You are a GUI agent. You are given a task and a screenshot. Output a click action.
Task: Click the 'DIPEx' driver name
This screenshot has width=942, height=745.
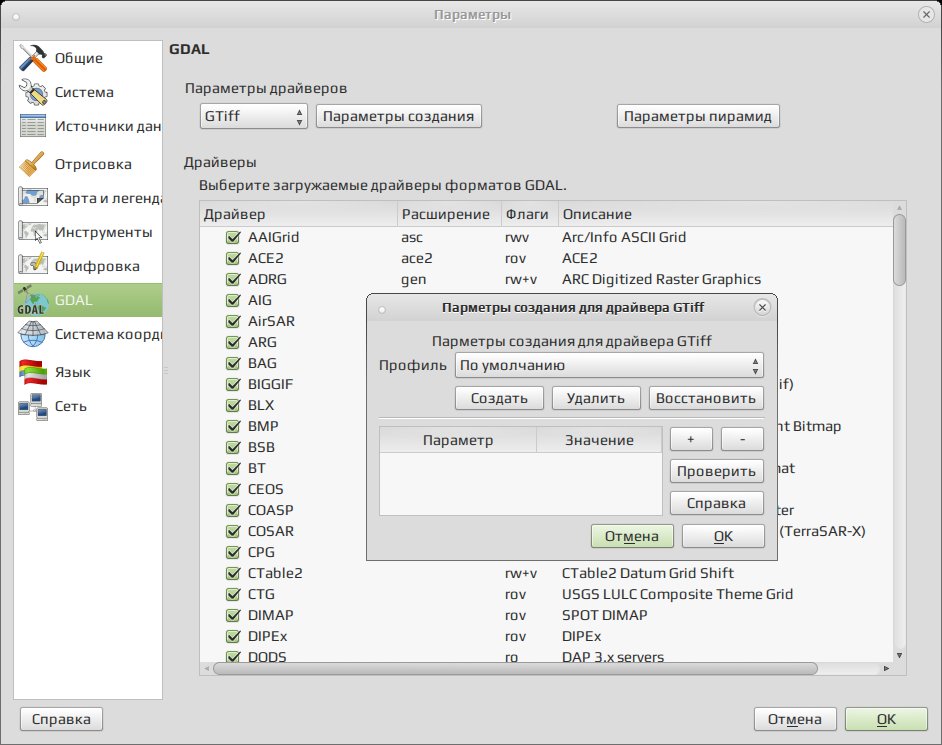click(x=267, y=636)
